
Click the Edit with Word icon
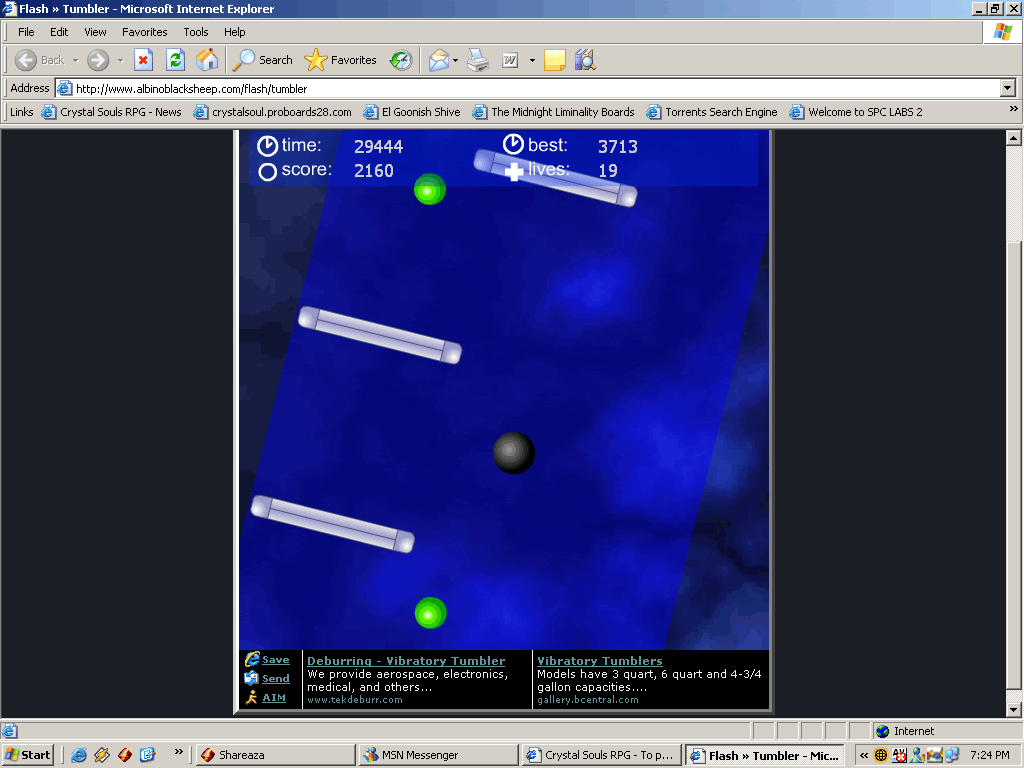click(510, 60)
